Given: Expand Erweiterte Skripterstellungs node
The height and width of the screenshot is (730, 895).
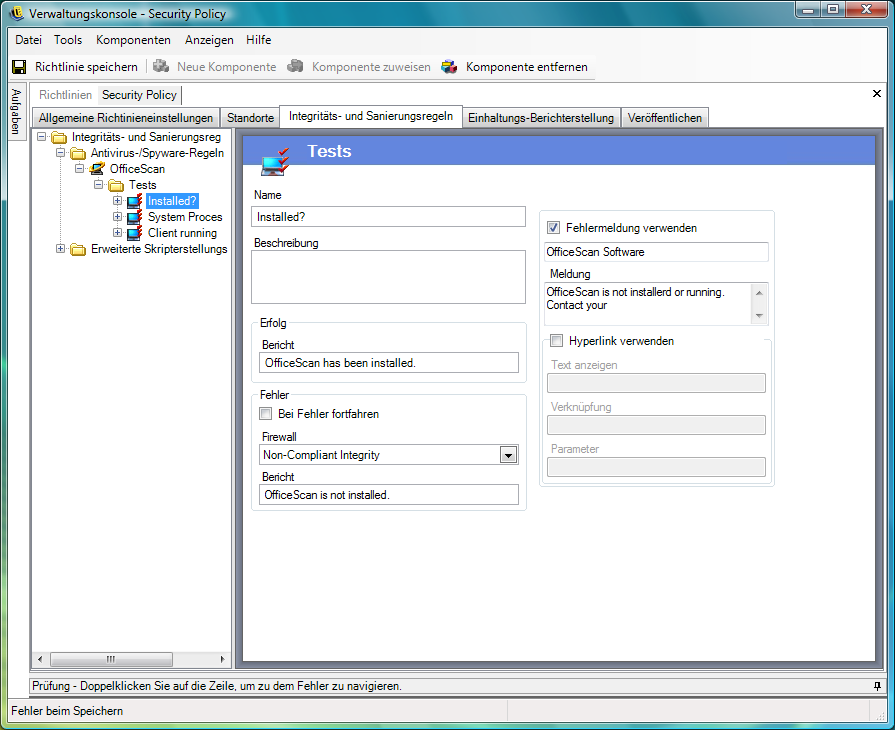Looking at the screenshot, I should (61, 249).
